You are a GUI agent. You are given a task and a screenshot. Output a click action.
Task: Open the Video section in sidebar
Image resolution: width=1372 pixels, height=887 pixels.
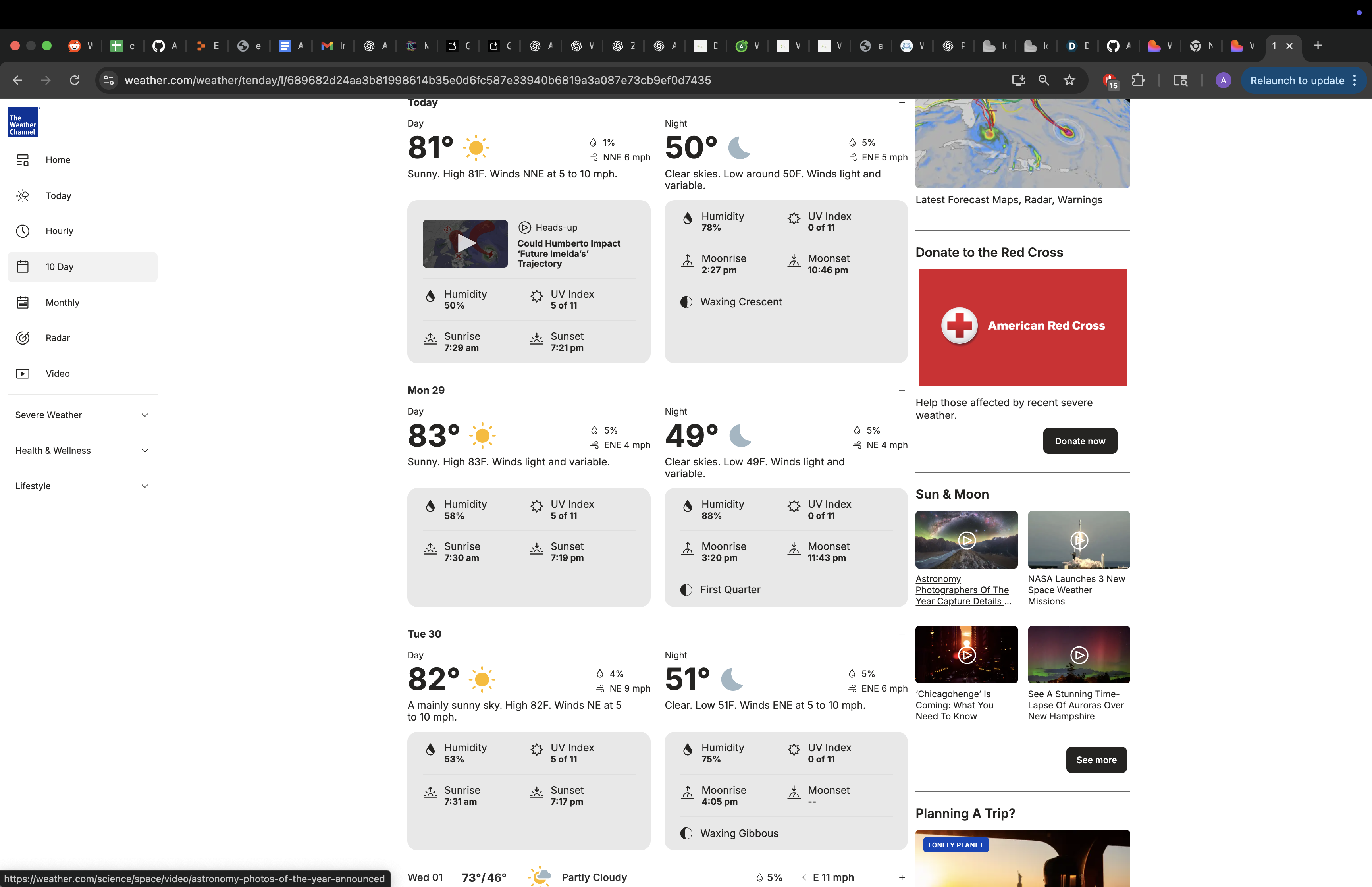point(58,374)
